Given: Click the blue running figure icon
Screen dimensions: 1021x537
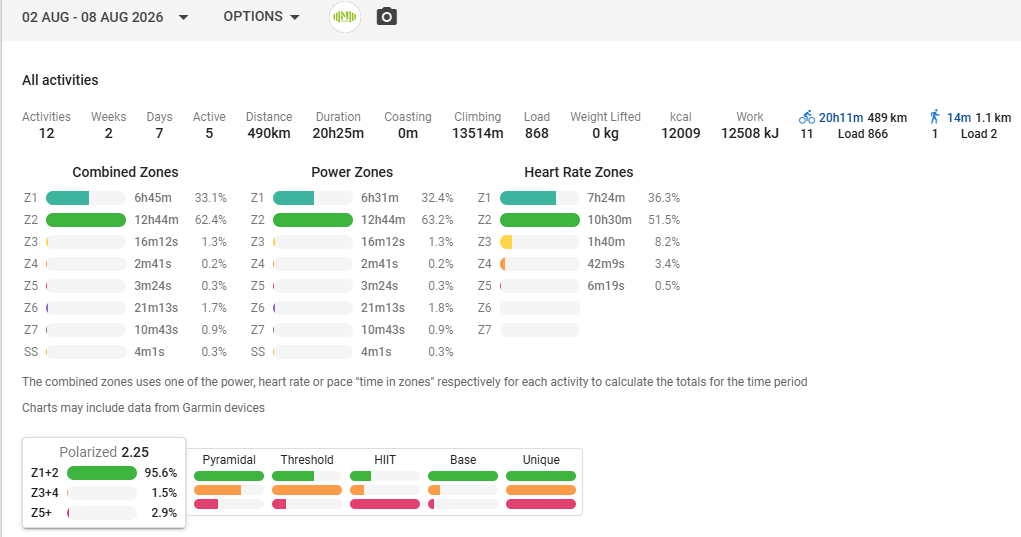Looking at the screenshot, I should click(934, 117).
